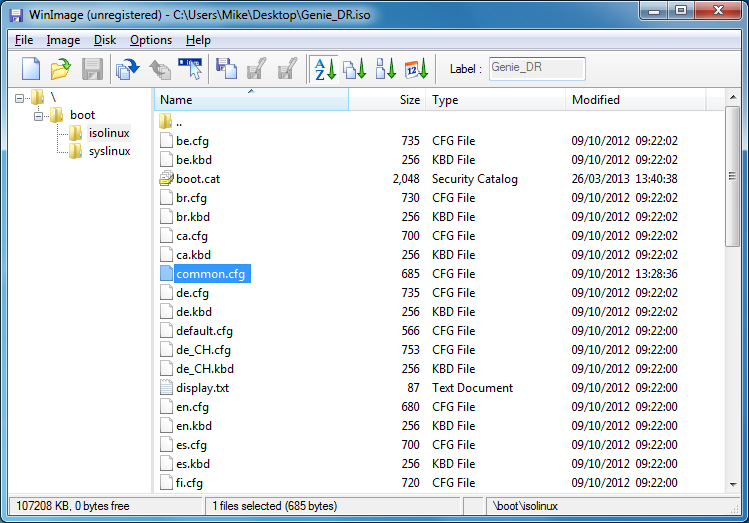Click the Label text field Genie_DR
The width and height of the screenshot is (749, 523).
coord(537,68)
